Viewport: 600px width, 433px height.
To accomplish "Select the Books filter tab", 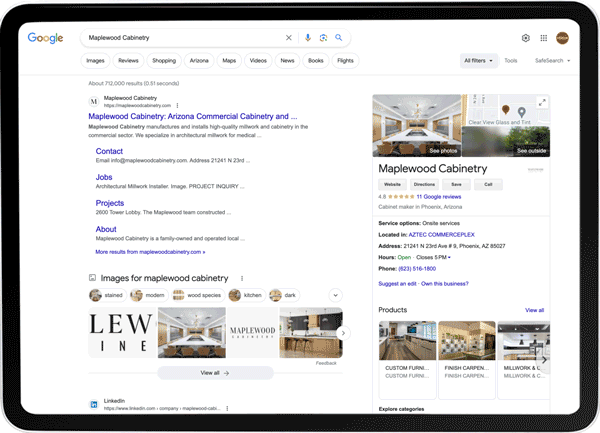I will [316, 60].
